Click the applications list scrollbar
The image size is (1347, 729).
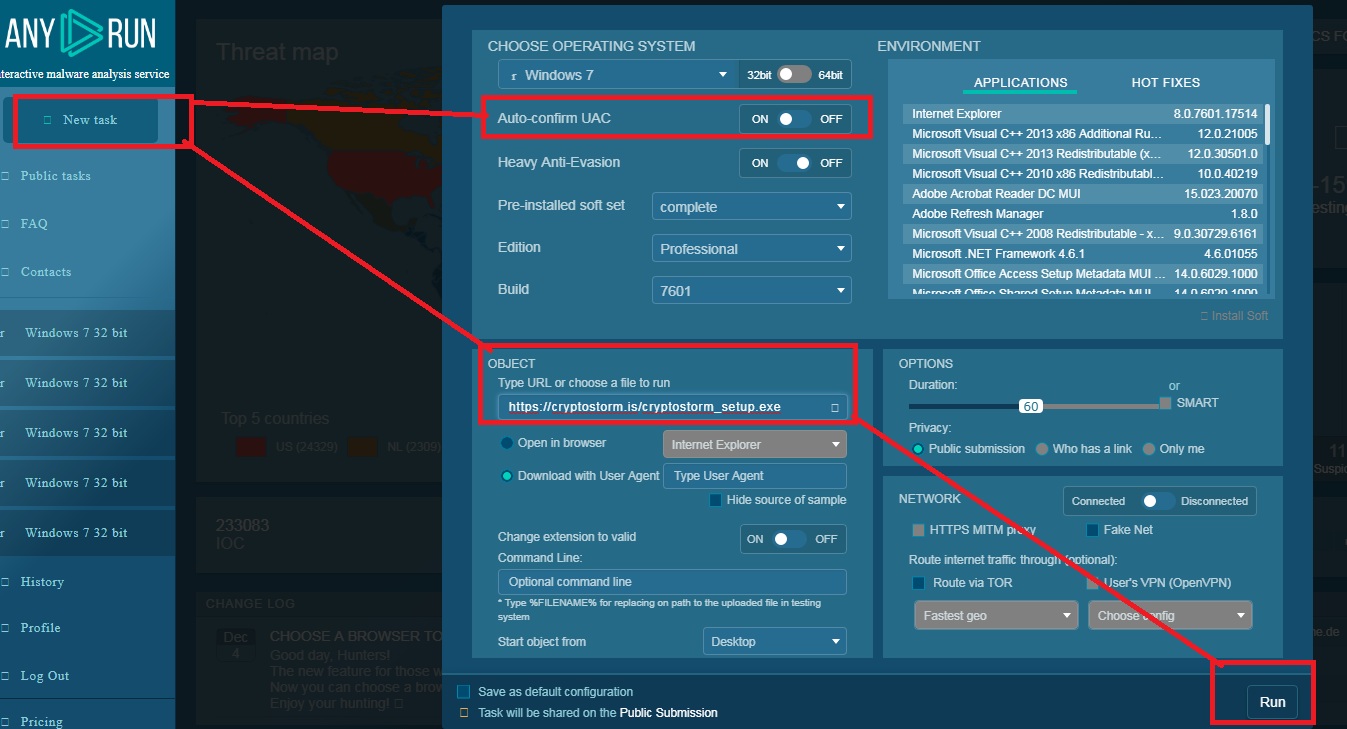tap(1268, 124)
